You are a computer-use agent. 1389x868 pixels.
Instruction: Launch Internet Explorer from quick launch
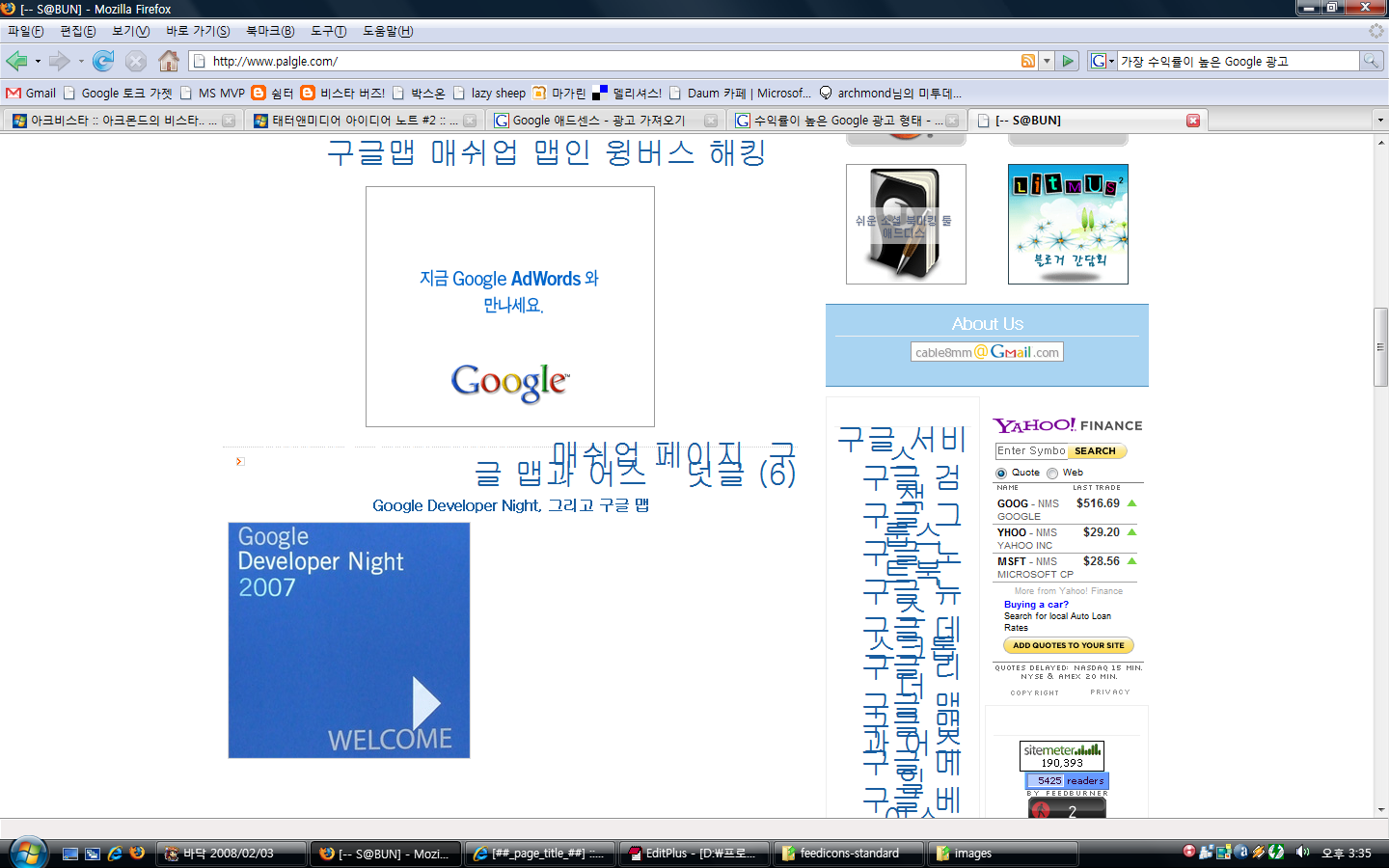coord(115,854)
